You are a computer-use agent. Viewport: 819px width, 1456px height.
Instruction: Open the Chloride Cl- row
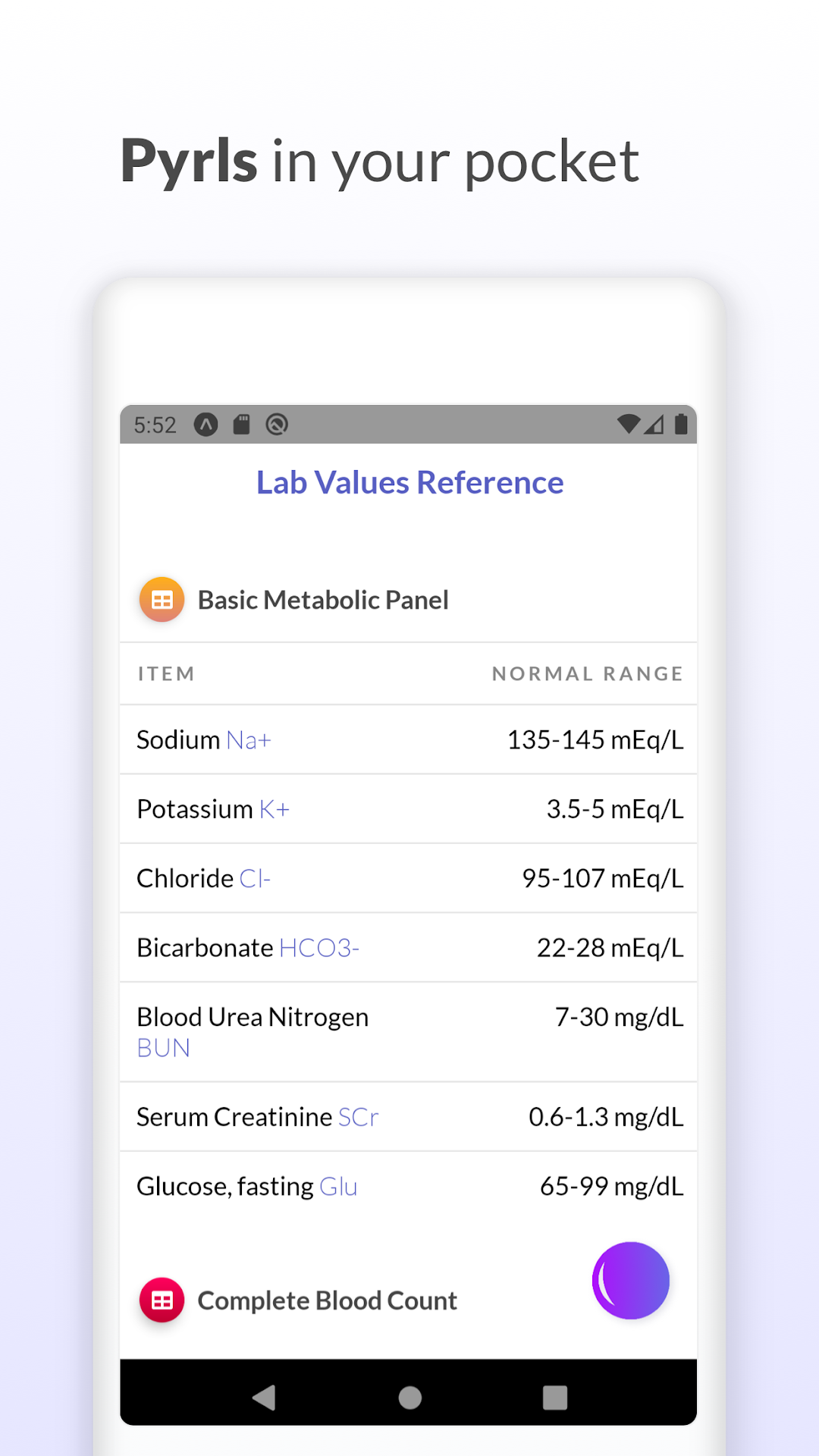point(409,878)
